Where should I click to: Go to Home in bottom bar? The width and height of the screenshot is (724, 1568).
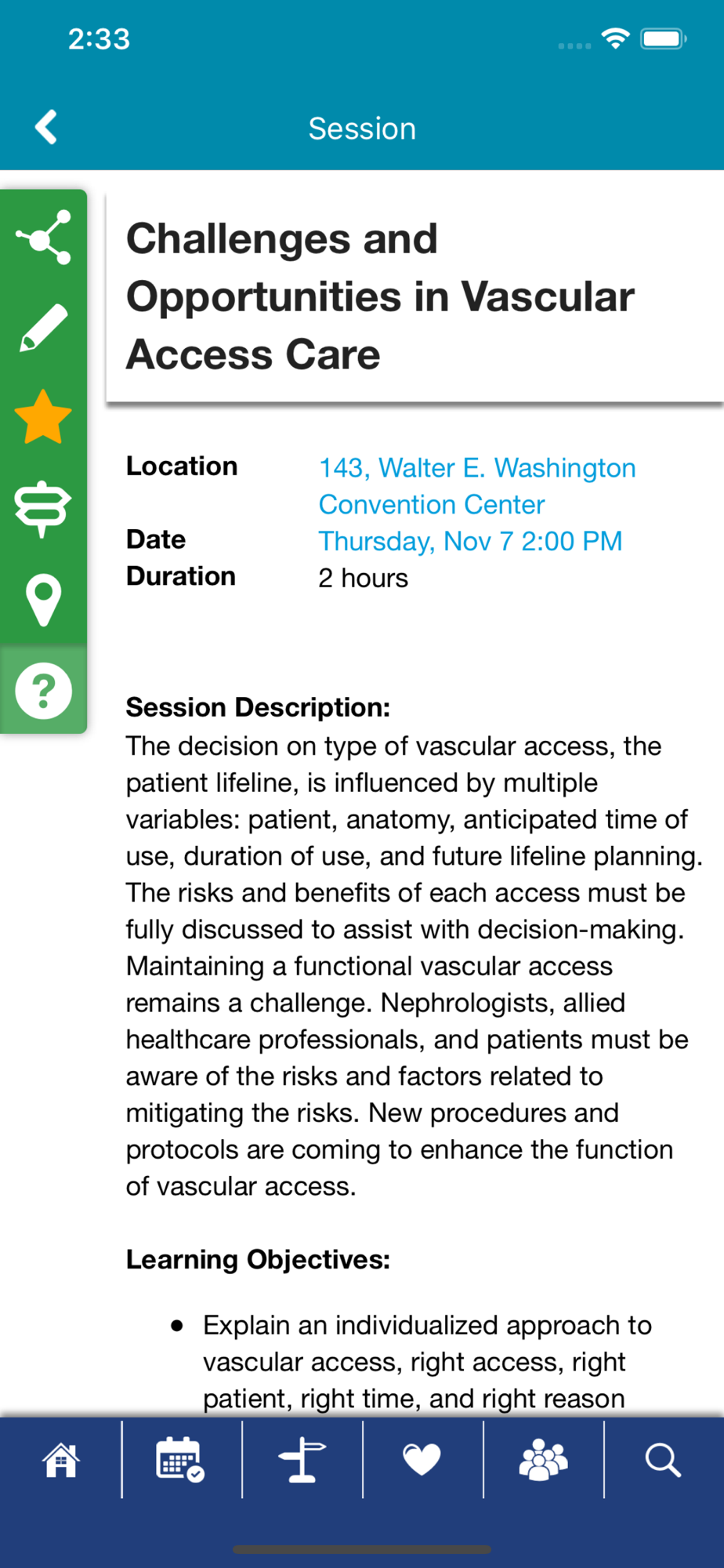[x=61, y=1460]
